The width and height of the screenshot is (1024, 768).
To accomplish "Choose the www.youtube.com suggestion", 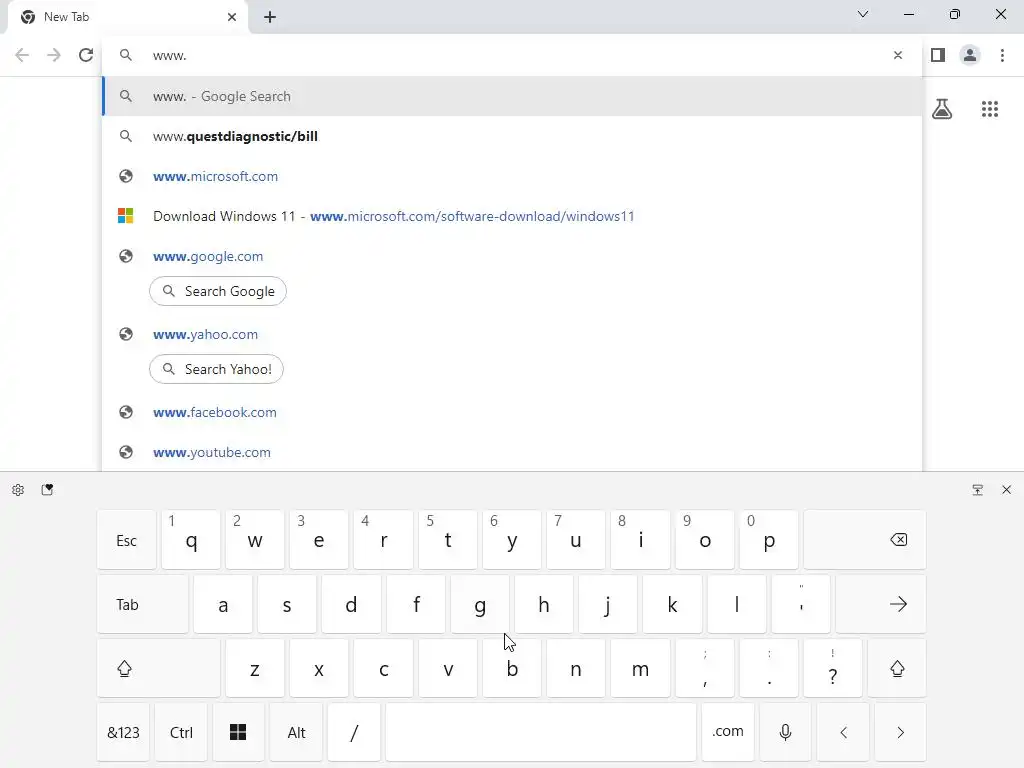I will 513,452.
